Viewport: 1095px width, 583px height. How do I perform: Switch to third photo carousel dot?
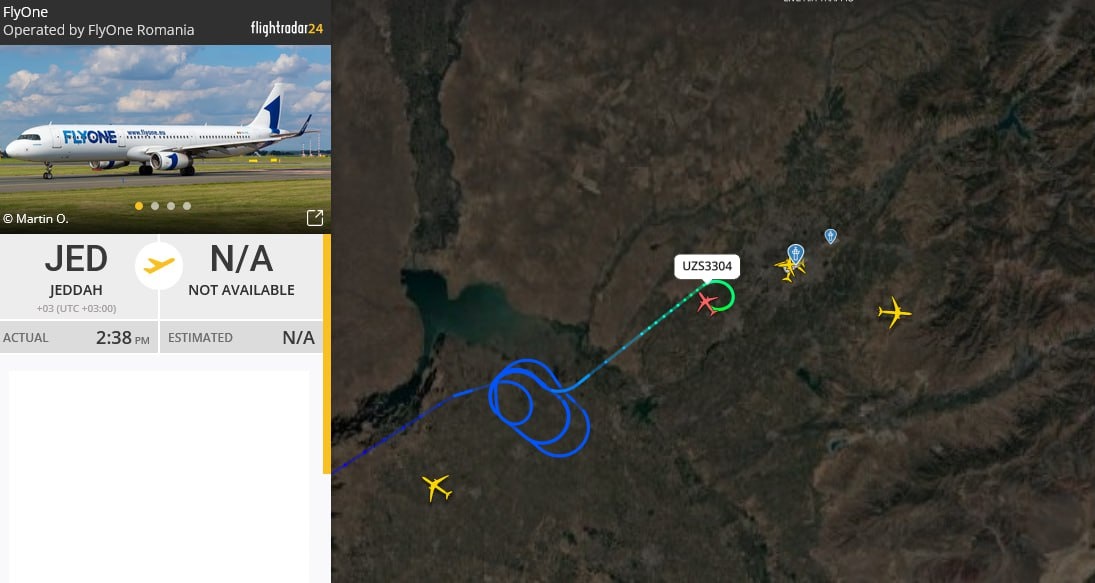point(171,206)
